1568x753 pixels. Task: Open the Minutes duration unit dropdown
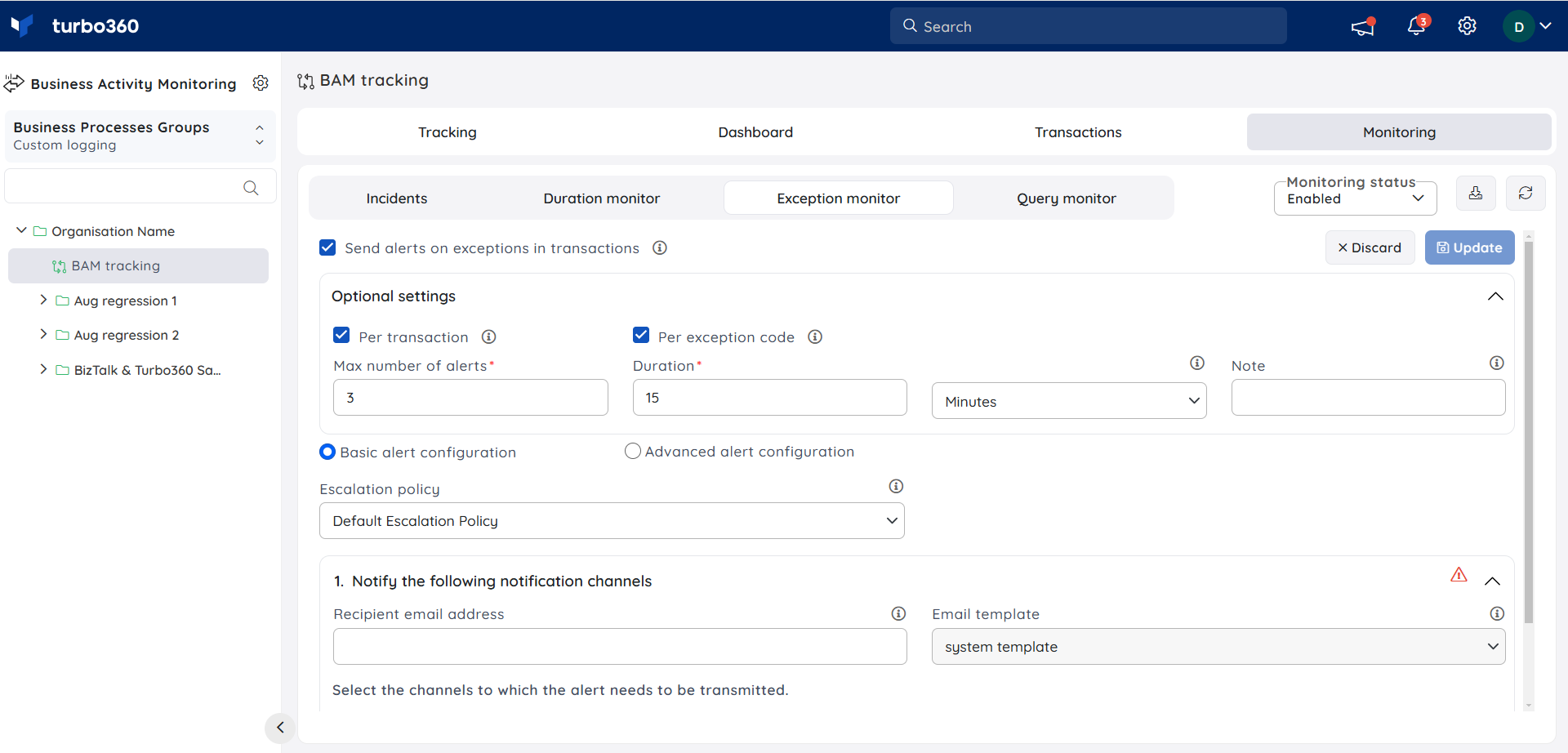[1069, 401]
